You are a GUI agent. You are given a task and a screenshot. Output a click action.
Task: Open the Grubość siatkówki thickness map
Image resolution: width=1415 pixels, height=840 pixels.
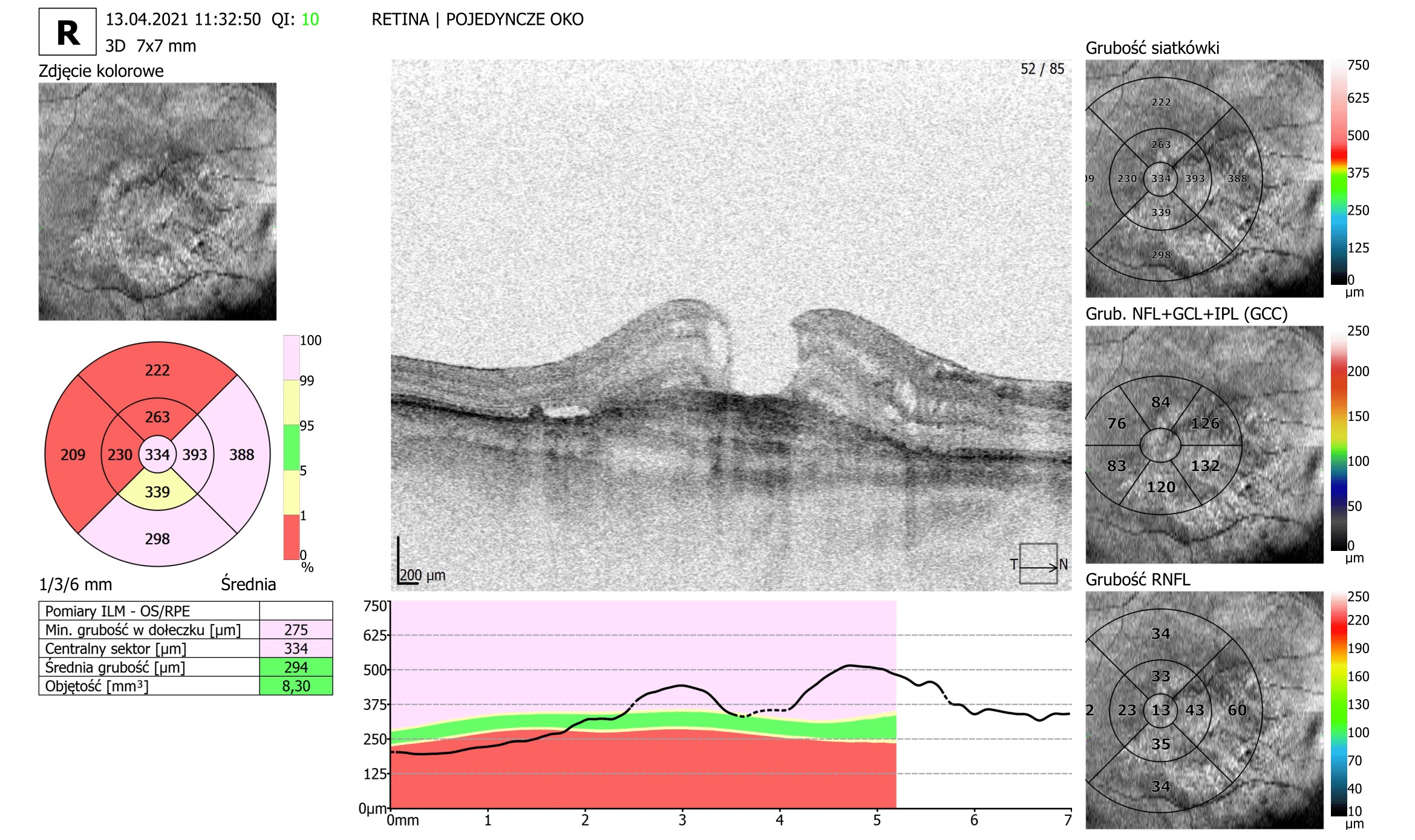[x=1204, y=178]
